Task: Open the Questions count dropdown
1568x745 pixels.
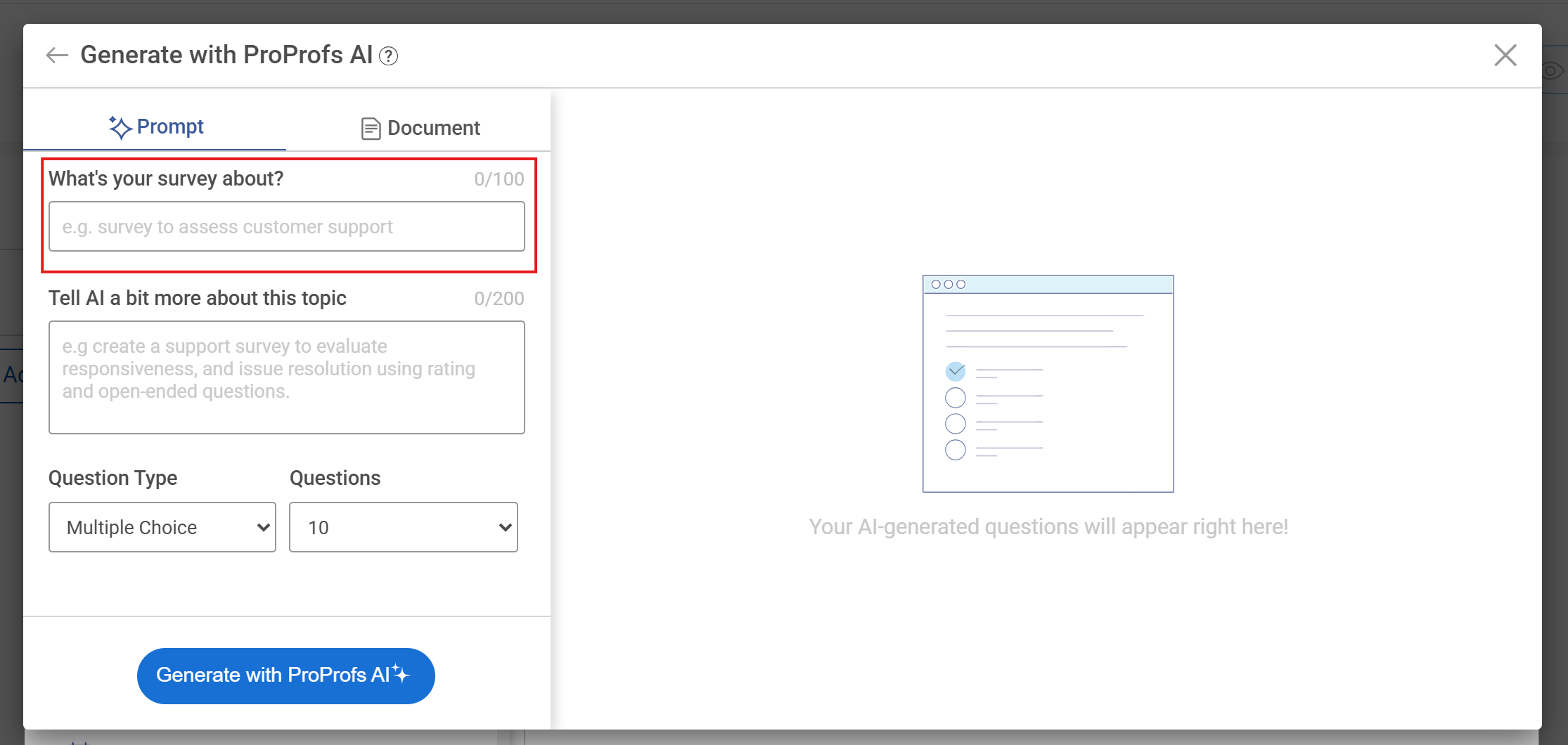Action: click(404, 527)
